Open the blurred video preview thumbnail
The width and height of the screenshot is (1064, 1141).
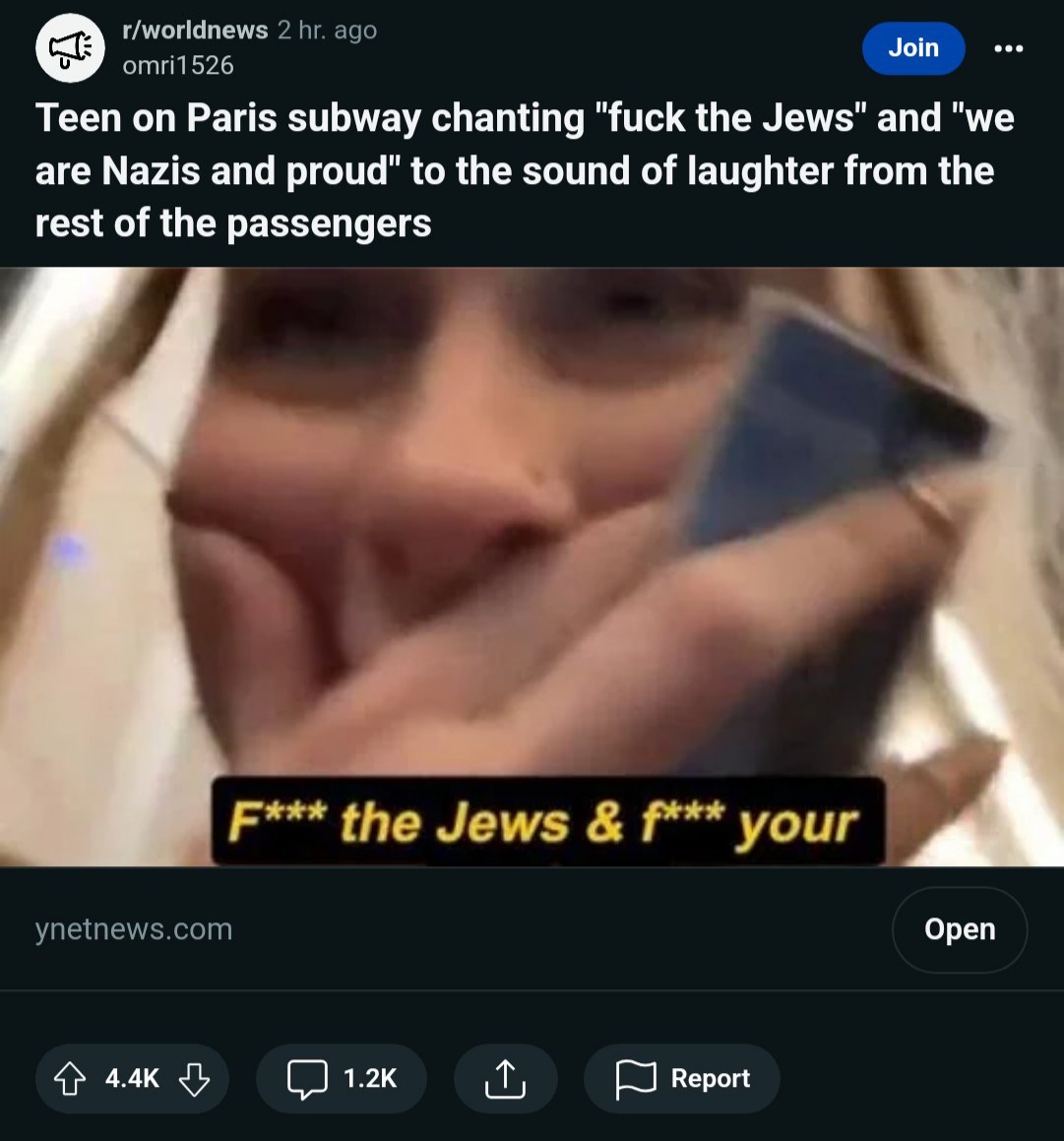coord(532,567)
